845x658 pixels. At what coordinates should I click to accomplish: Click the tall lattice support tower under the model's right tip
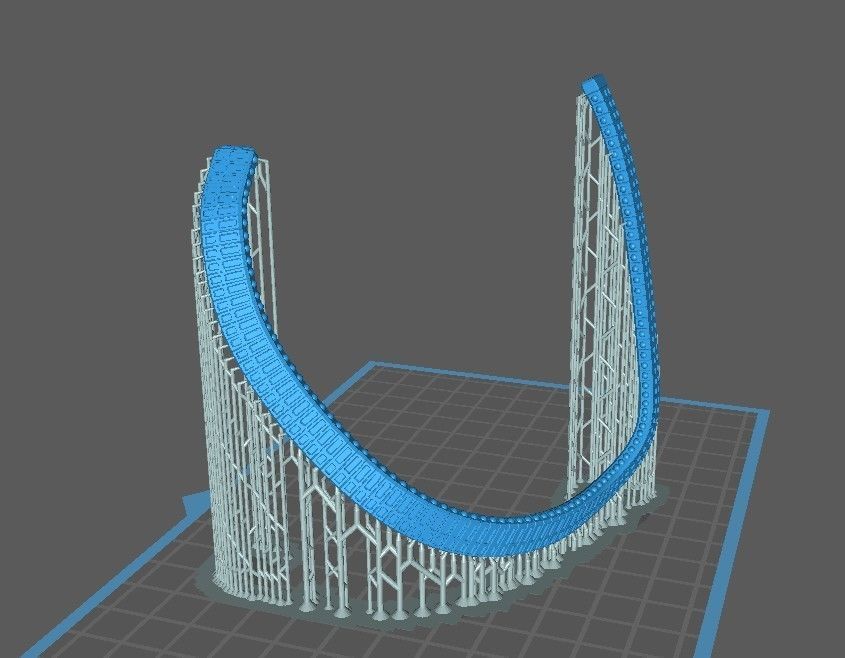coord(599,302)
